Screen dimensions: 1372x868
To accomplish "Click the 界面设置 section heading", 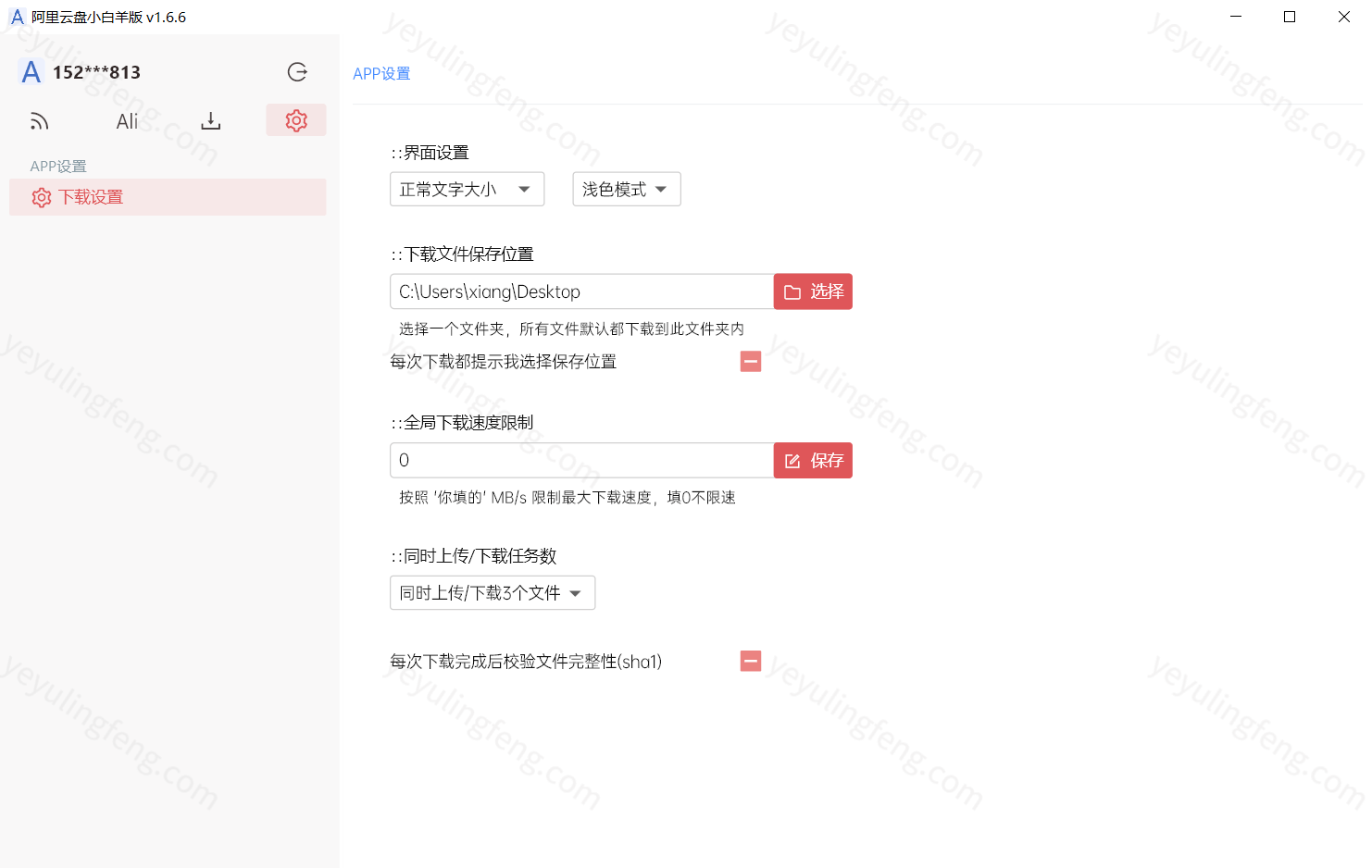I will tap(430, 153).
